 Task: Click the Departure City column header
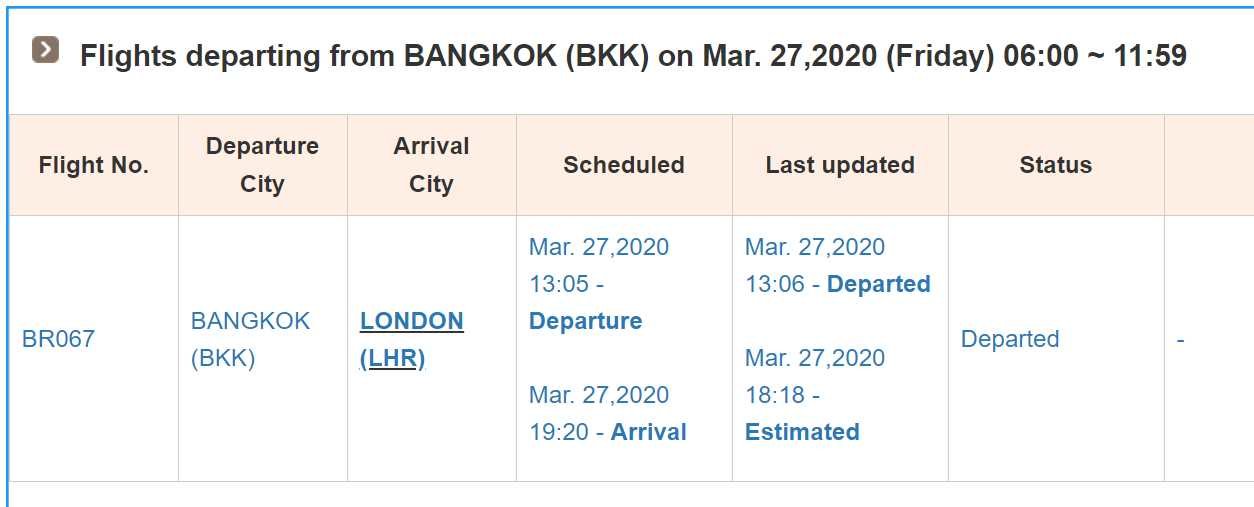pyautogui.click(x=262, y=165)
